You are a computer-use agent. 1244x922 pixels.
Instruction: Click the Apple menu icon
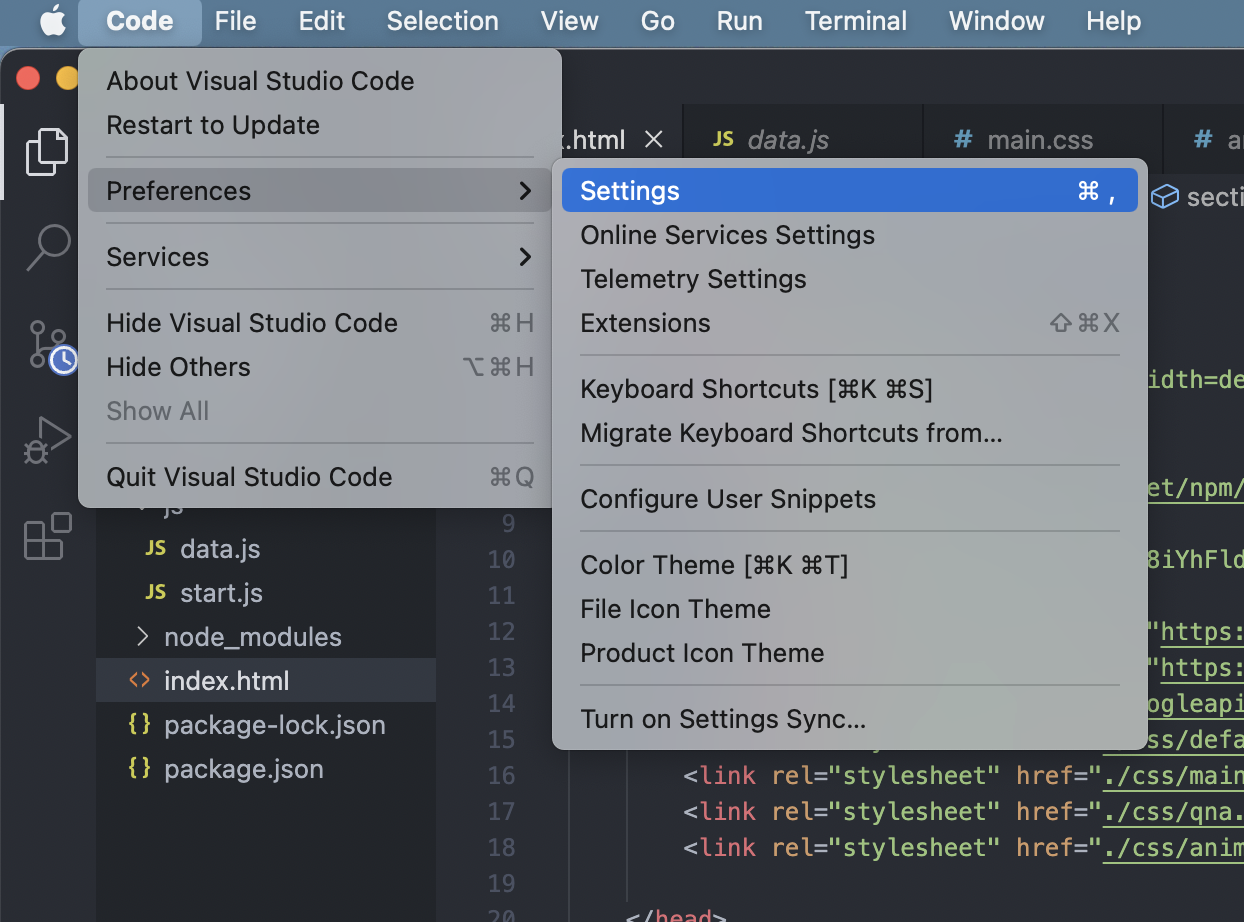52,21
